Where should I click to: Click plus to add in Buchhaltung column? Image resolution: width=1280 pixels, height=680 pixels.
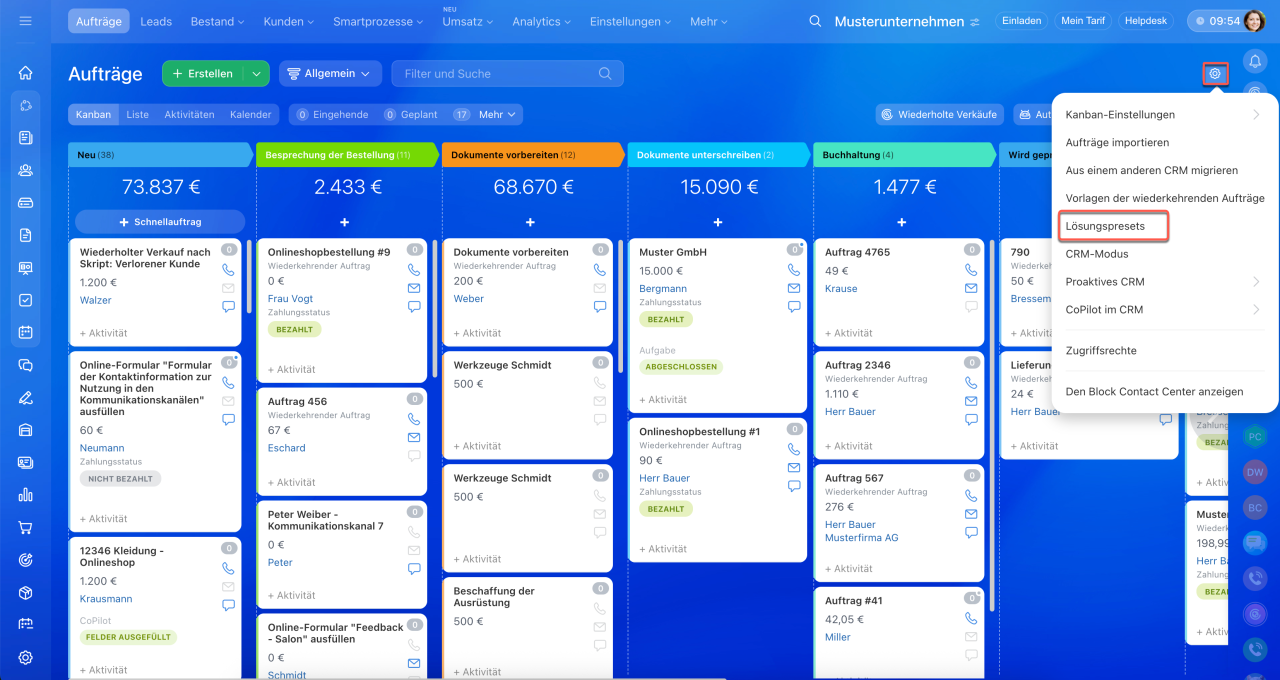pos(902,222)
